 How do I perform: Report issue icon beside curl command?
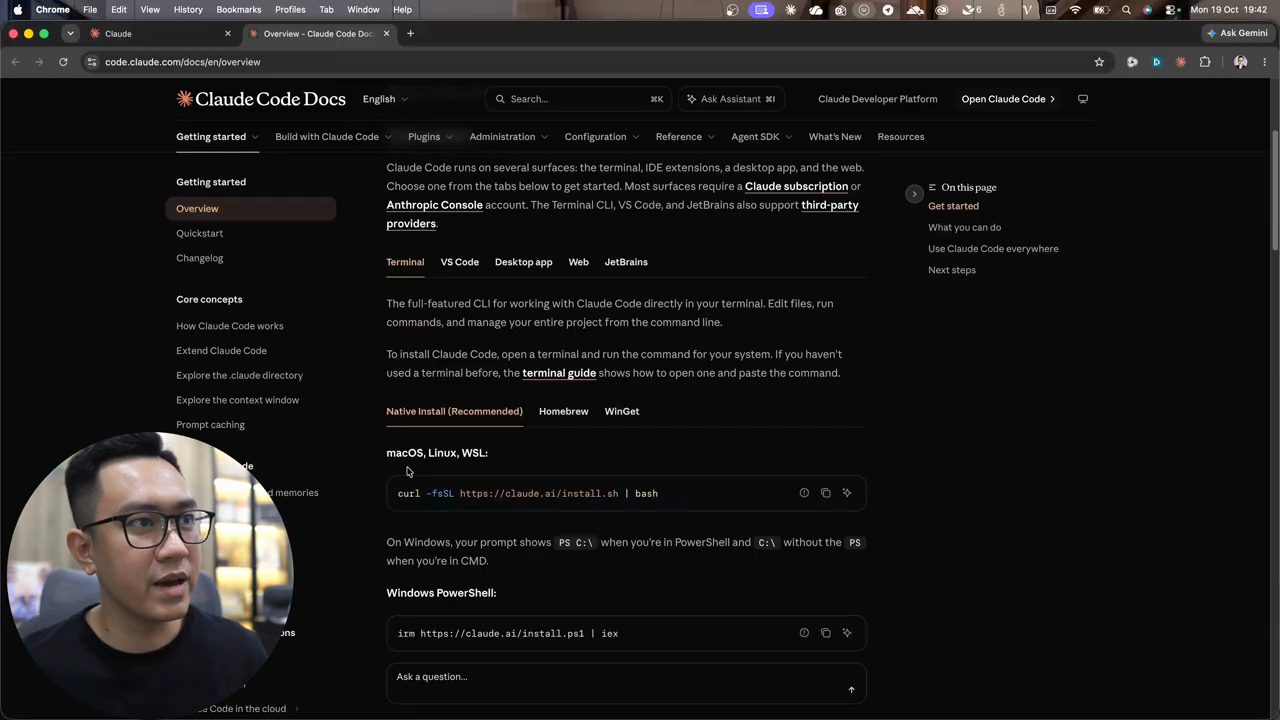(804, 493)
